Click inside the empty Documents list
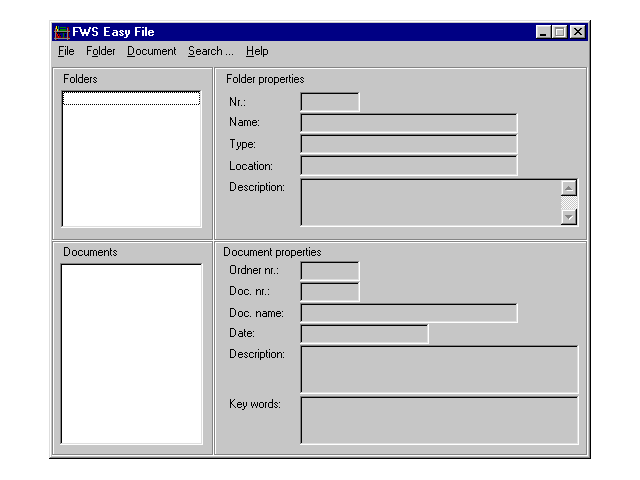Screen dimensions: 640x480 pos(131,353)
